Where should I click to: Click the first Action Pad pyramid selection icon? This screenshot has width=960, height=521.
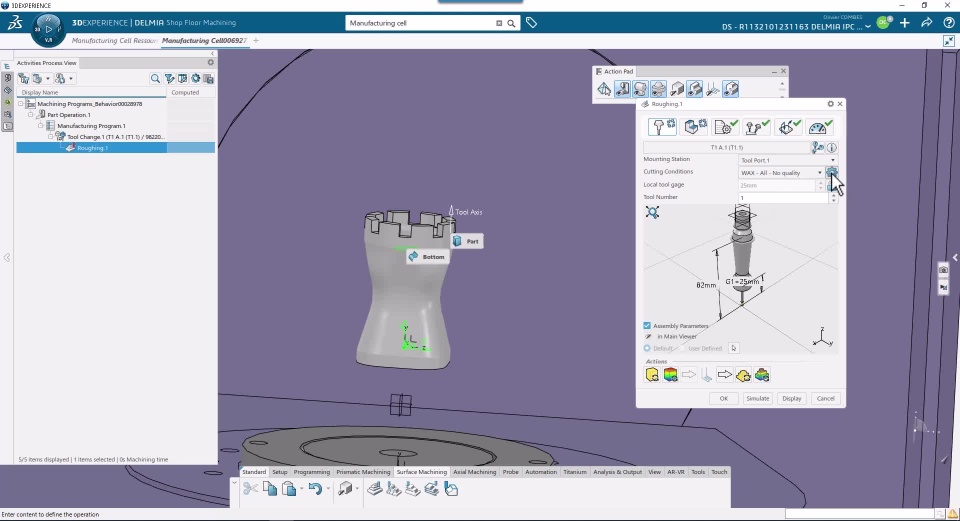point(604,89)
